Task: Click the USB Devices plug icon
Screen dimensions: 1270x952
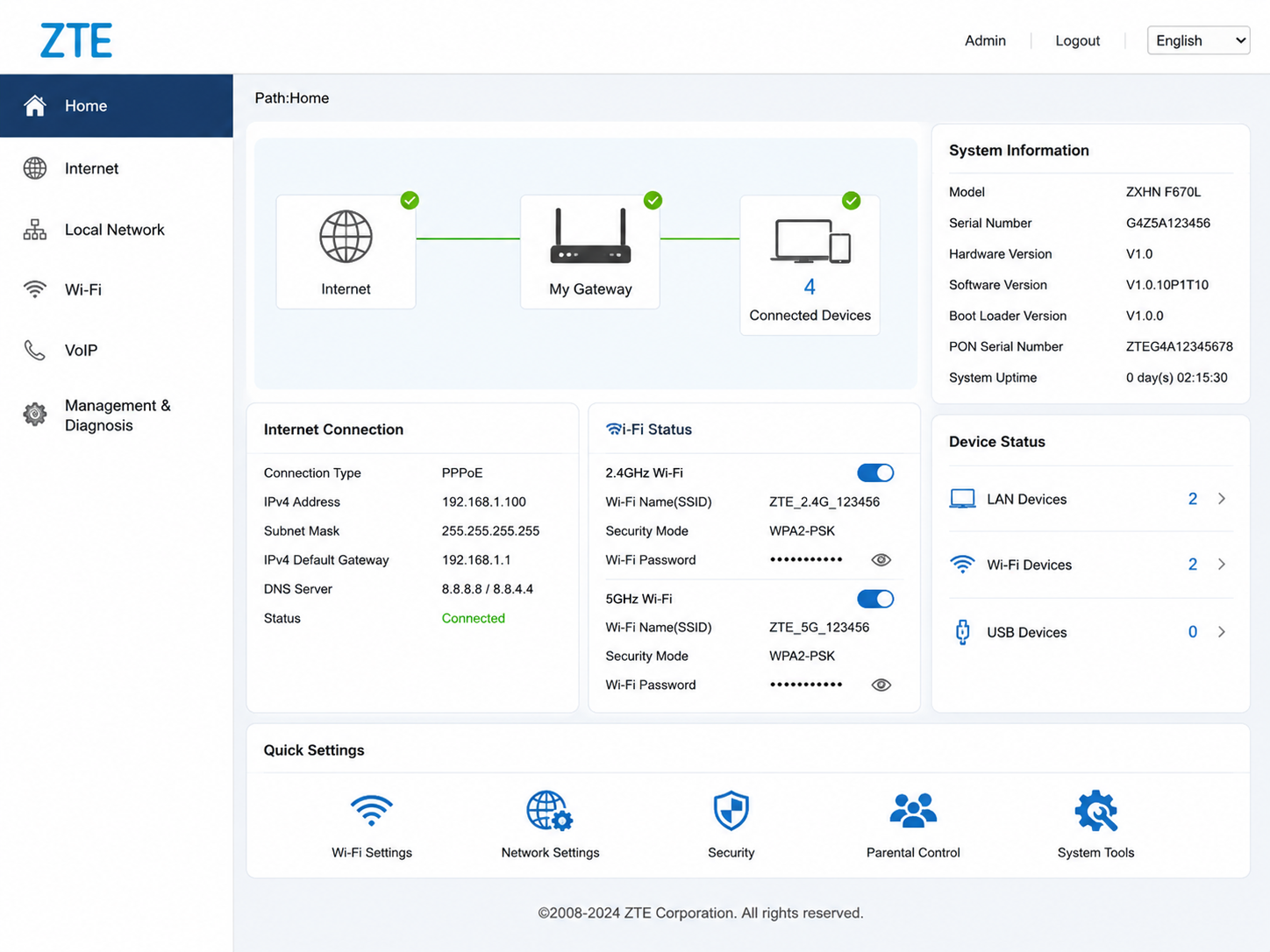Action: 962,632
